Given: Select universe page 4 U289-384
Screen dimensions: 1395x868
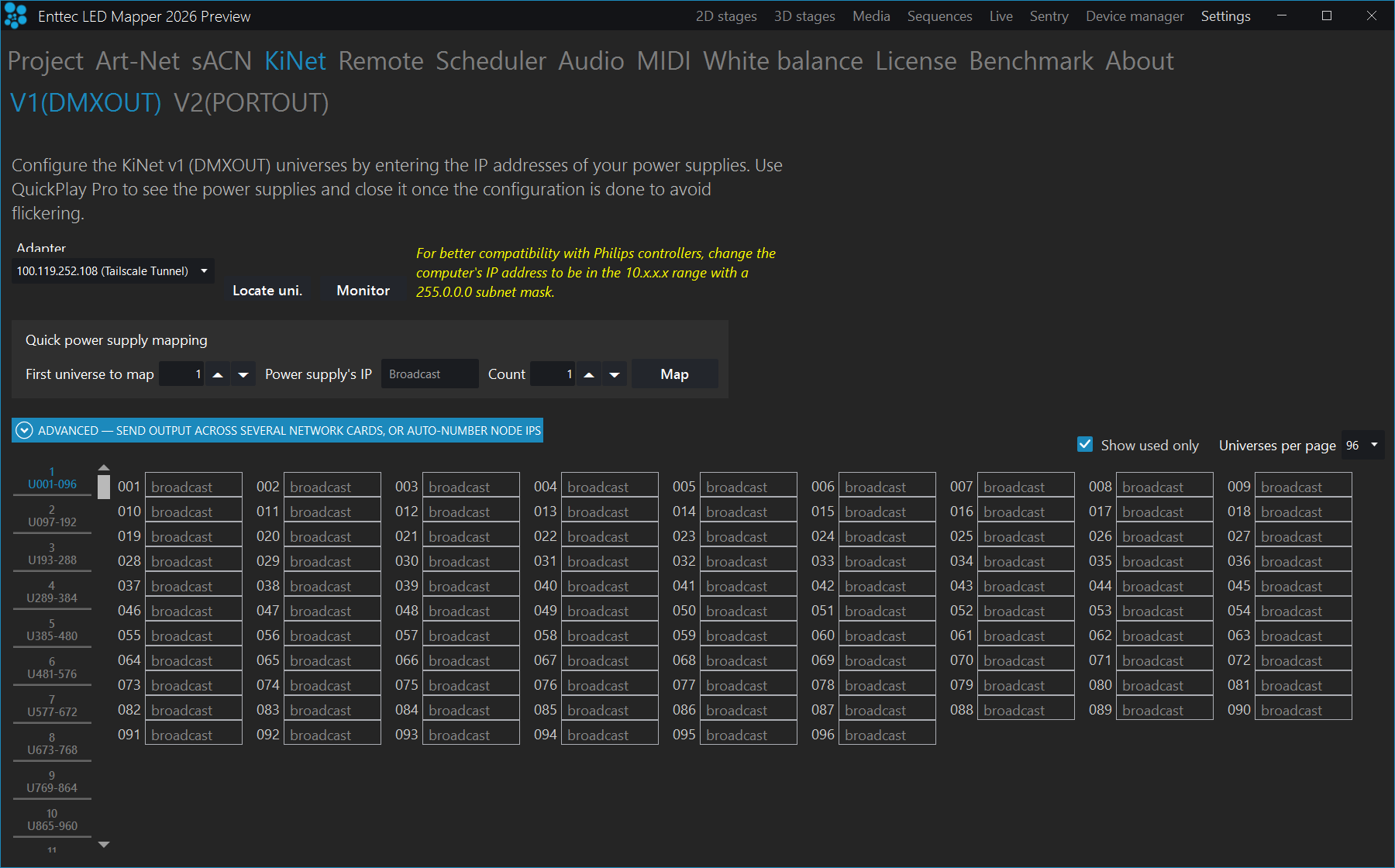Looking at the screenshot, I should pos(52,592).
